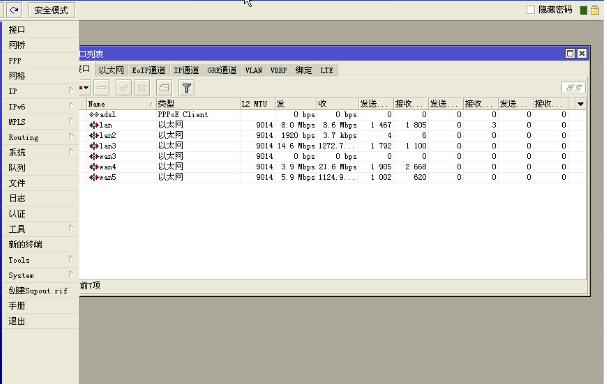607x384 pixels.
Task: Open the 日志 sidebar menu item
Action: click(x=41, y=199)
